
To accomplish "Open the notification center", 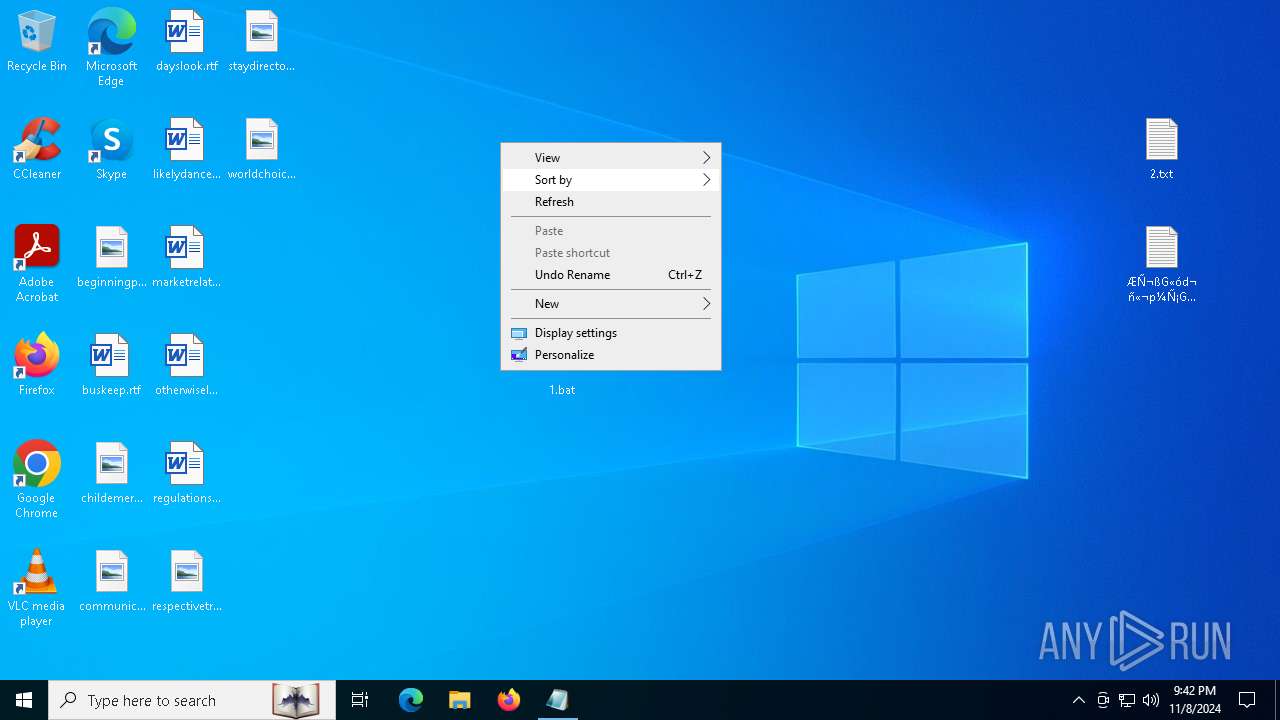I will point(1247,700).
